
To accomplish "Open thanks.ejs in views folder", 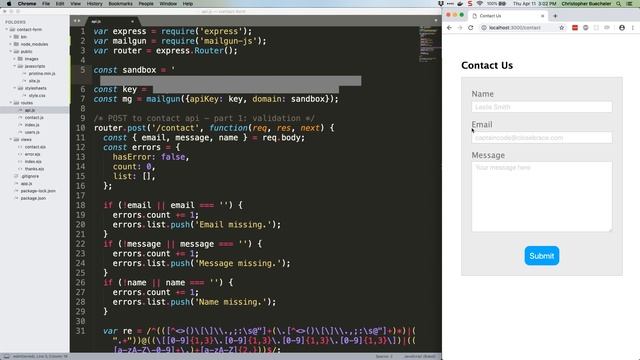I will coord(34,169).
